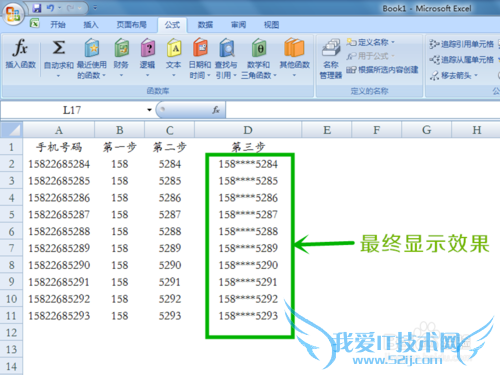Click cell with 5291 in column C
Image resolution: width=500 pixels, height=375 pixels.
point(169,282)
